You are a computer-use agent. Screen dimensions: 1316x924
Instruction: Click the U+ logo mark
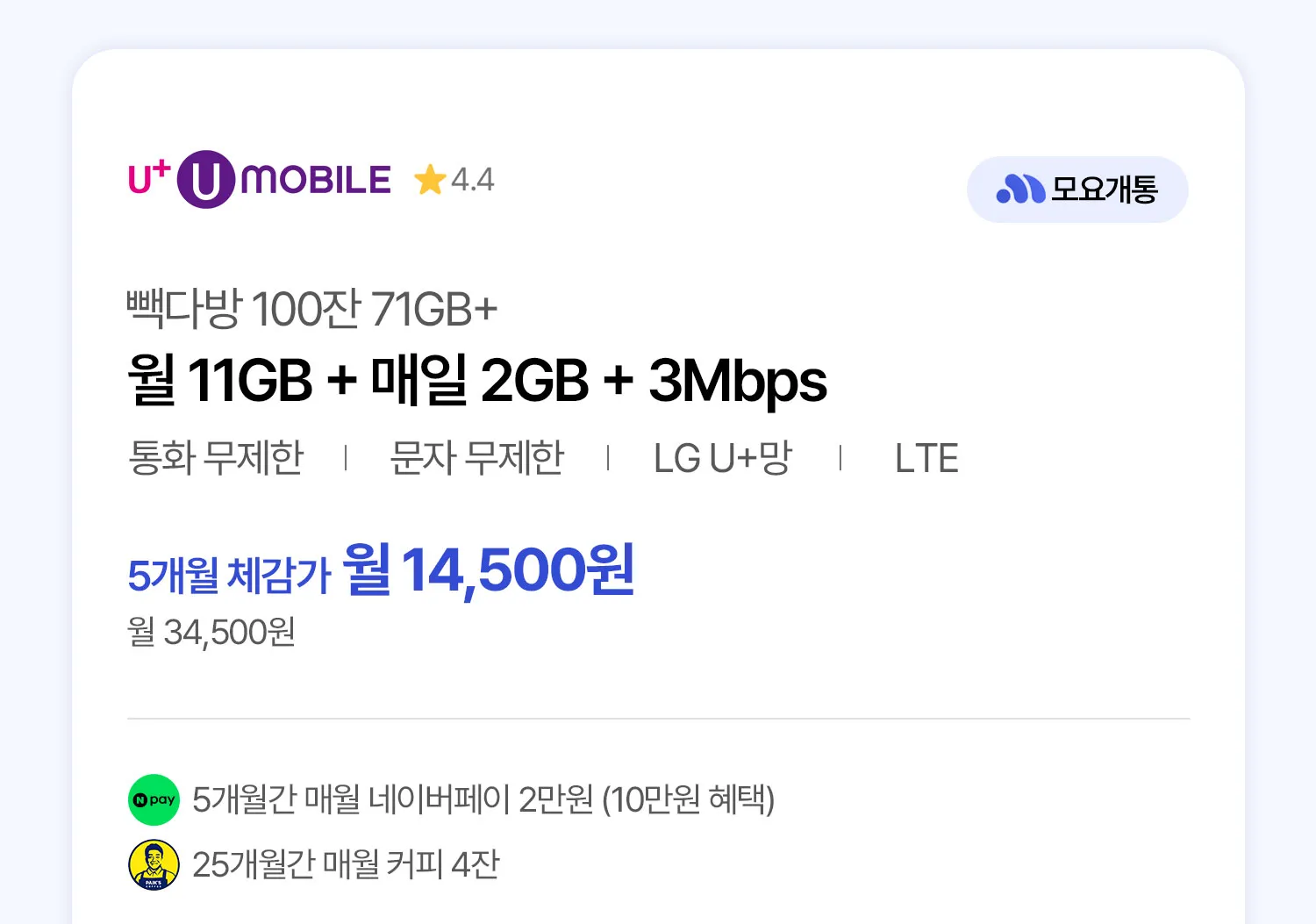[x=149, y=177]
